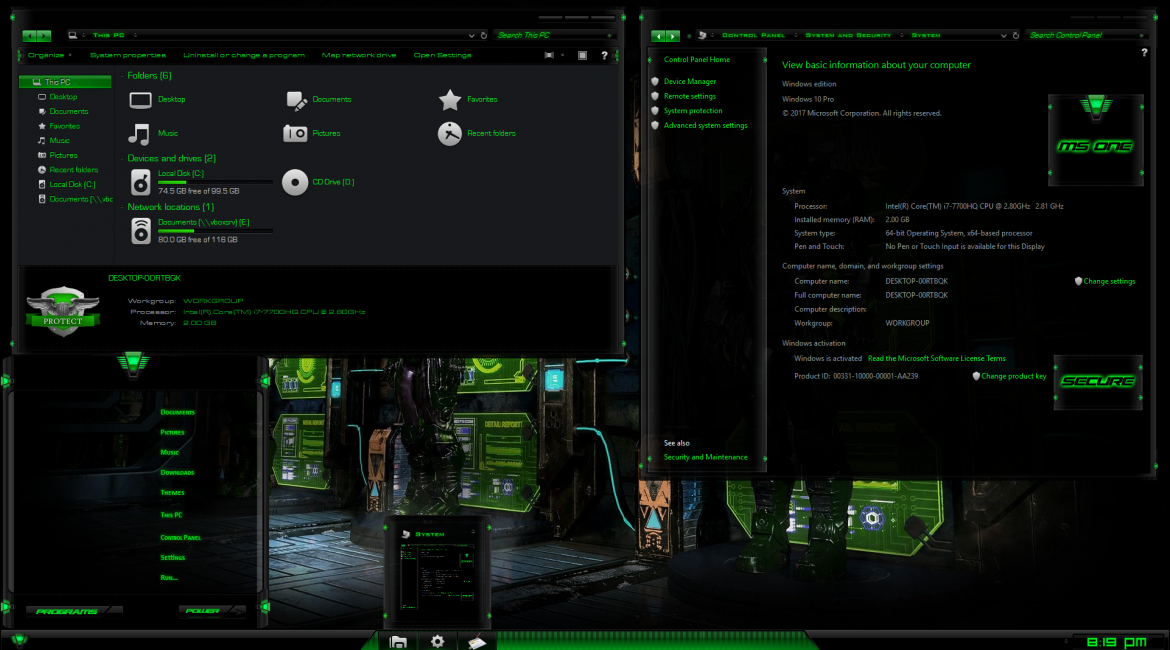
Task: Click Open Settings in the toolbar
Action: [x=442, y=55]
